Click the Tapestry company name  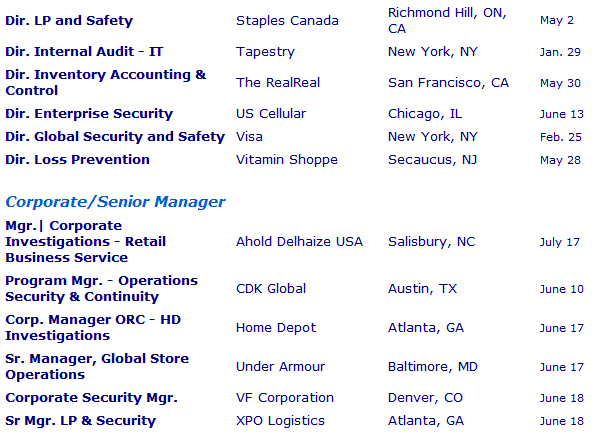tap(265, 52)
